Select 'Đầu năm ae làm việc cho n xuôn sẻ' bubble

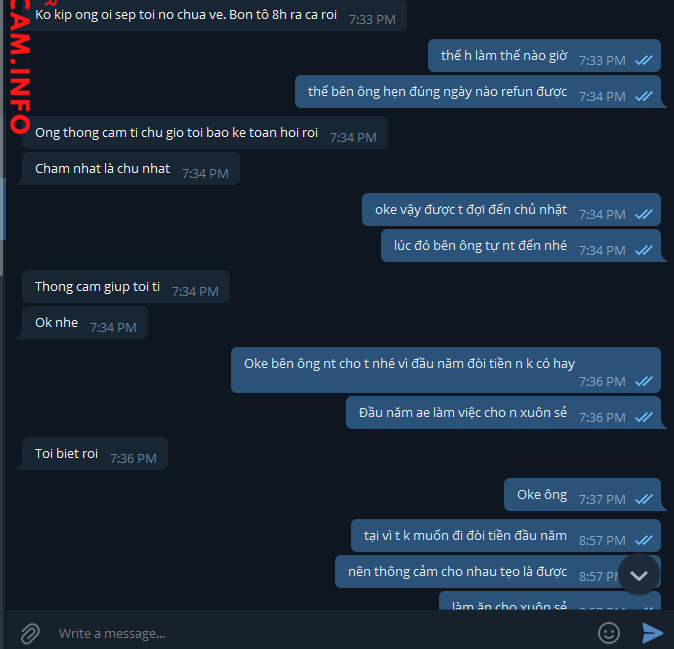503,413
